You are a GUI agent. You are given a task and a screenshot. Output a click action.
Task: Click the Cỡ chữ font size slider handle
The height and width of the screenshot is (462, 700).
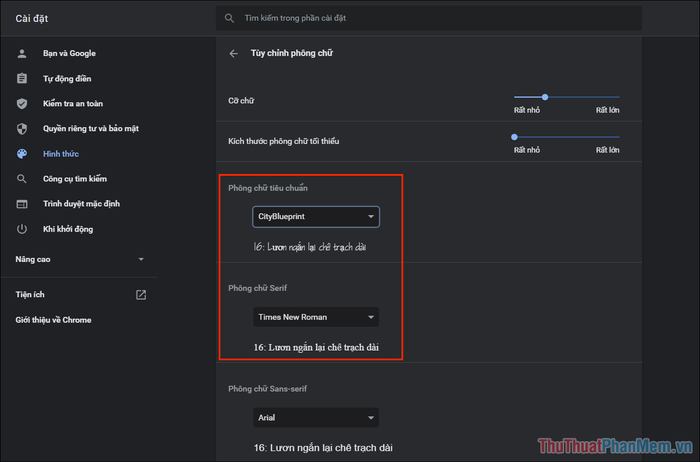coord(545,97)
